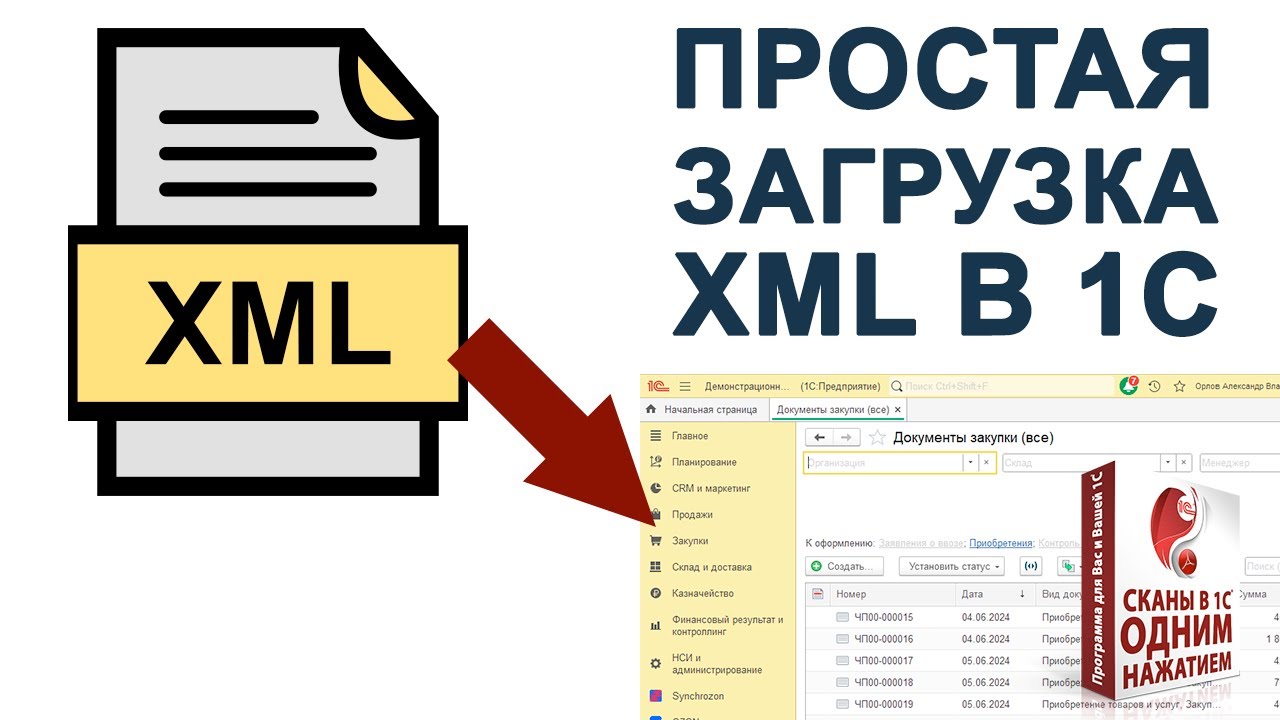
Task: Close the 'Документы закупки (все)' tab
Action: pos(898,410)
